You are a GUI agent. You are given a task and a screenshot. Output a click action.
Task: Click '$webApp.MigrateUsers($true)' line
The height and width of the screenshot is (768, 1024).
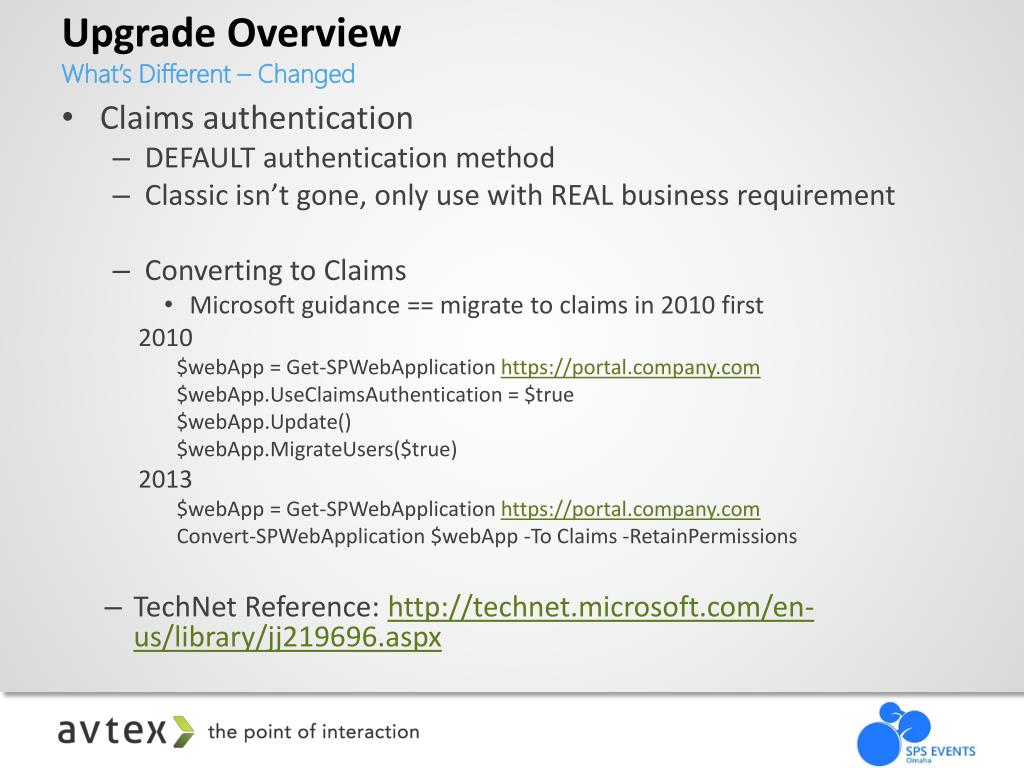(x=317, y=449)
